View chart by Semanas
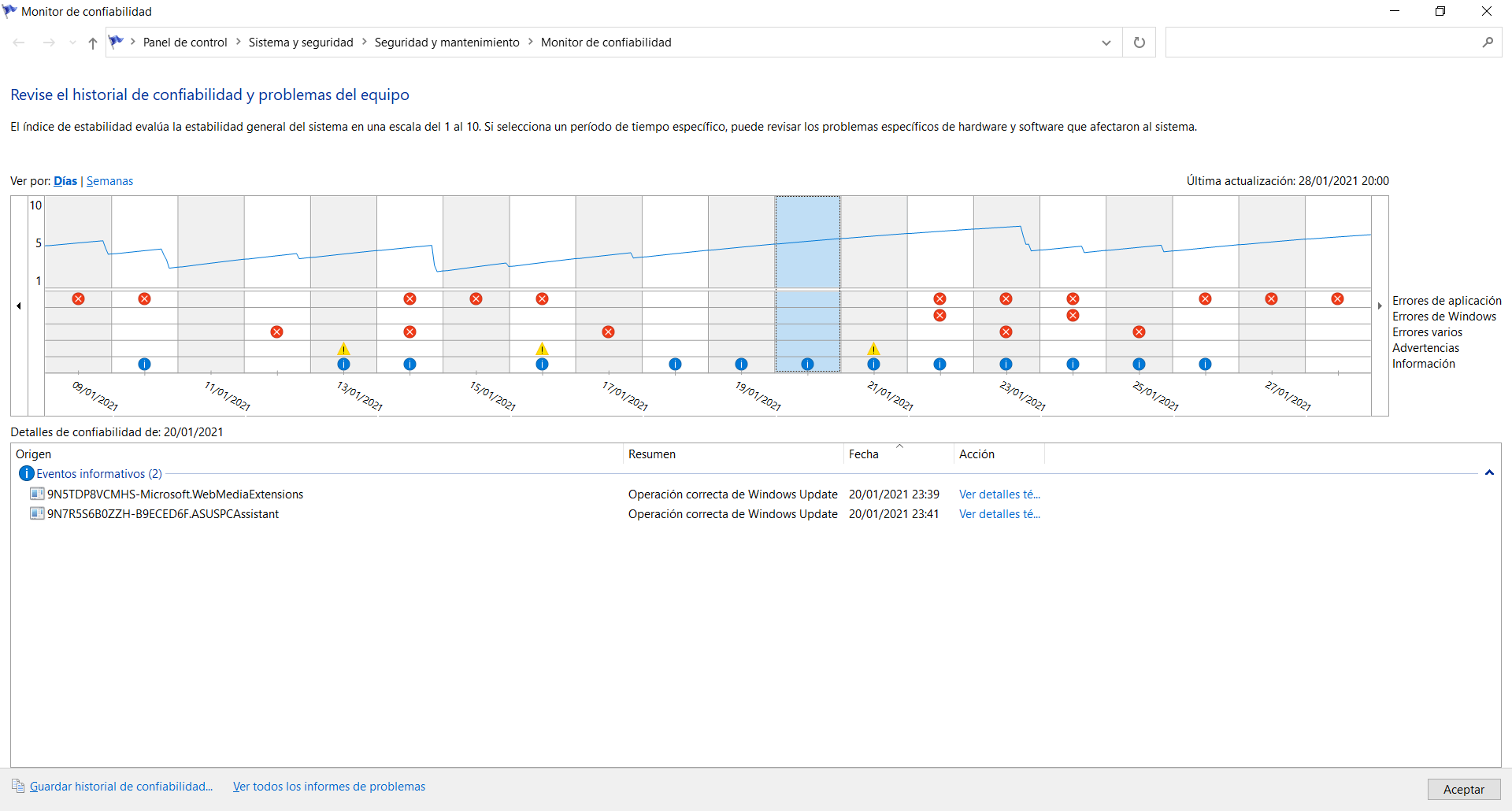Viewport: 1512px width, 811px height. [x=109, y=181]
